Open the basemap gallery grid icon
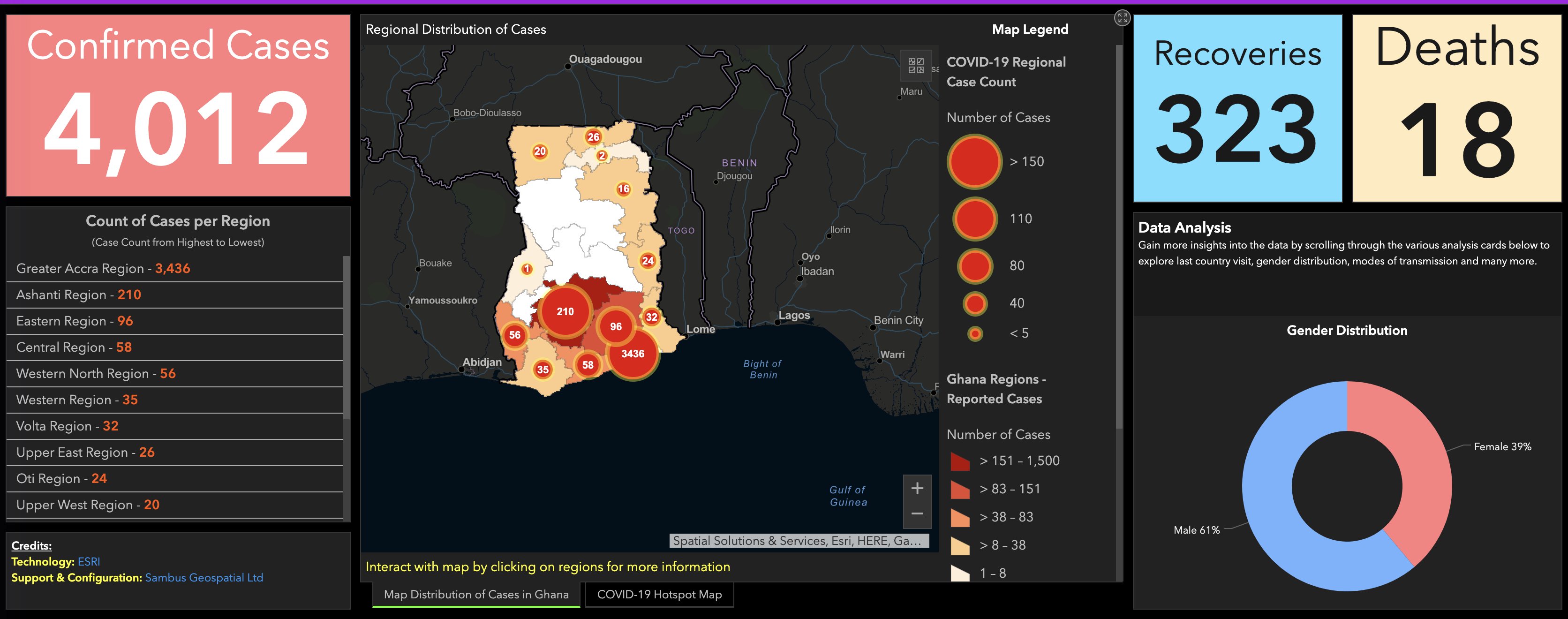1568x619 pixels. [915, 66]
